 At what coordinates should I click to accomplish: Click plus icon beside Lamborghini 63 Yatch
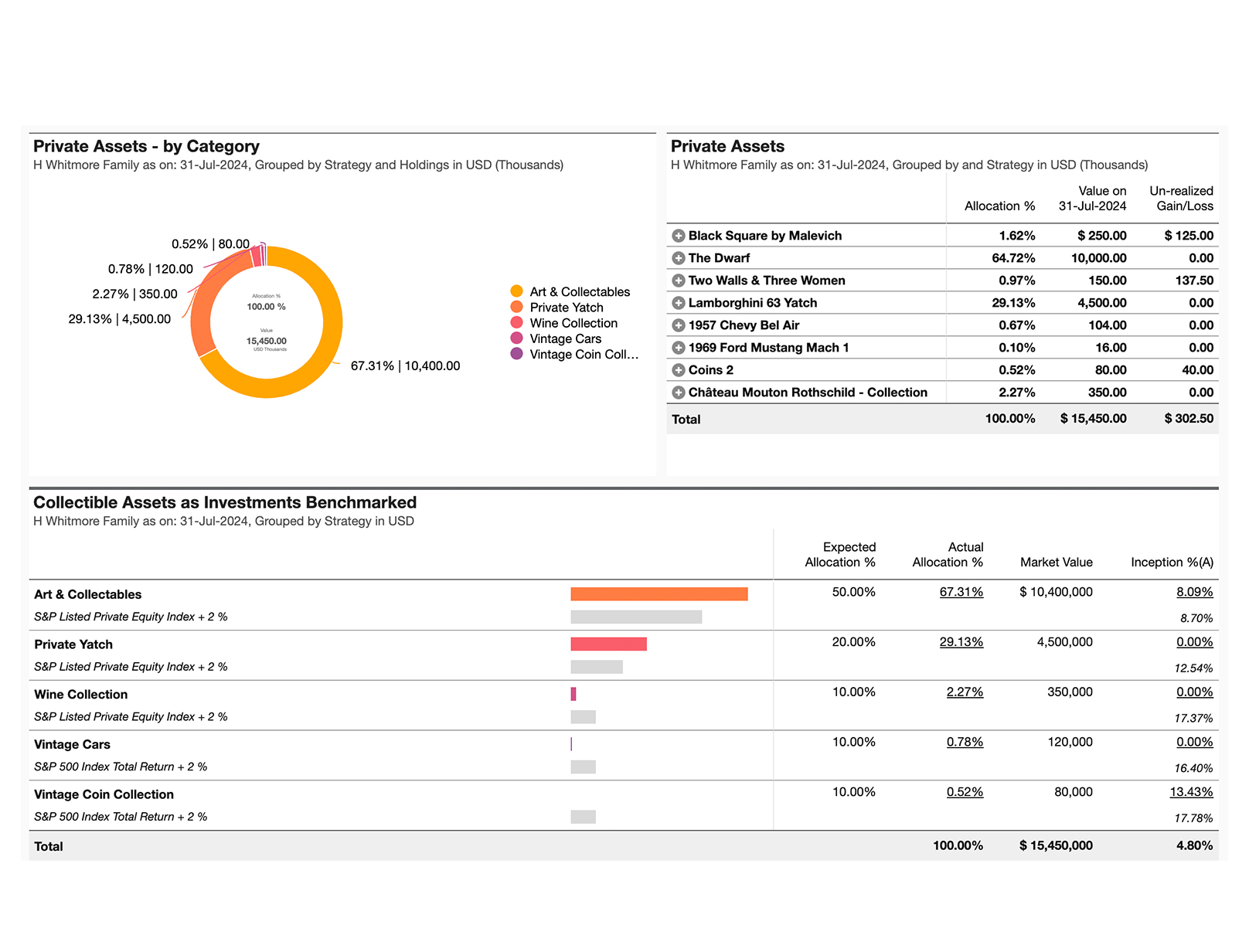click(678, 303)
